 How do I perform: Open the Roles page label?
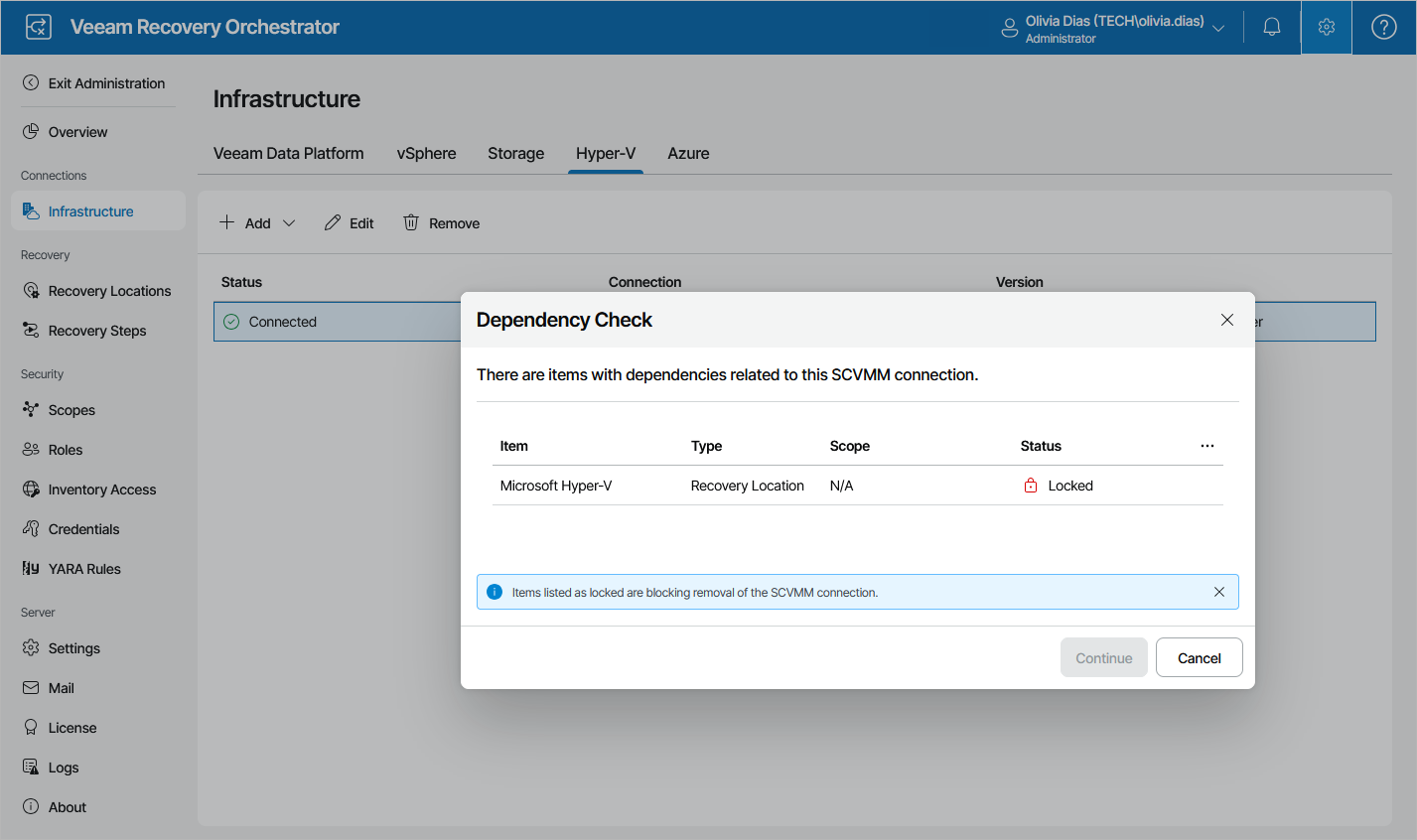[66, 450]
